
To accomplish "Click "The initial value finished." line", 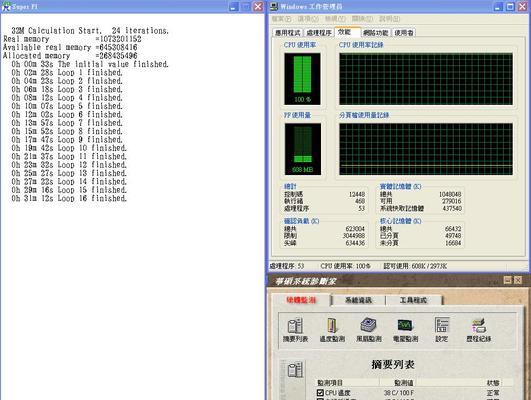I will coord(90,64).
